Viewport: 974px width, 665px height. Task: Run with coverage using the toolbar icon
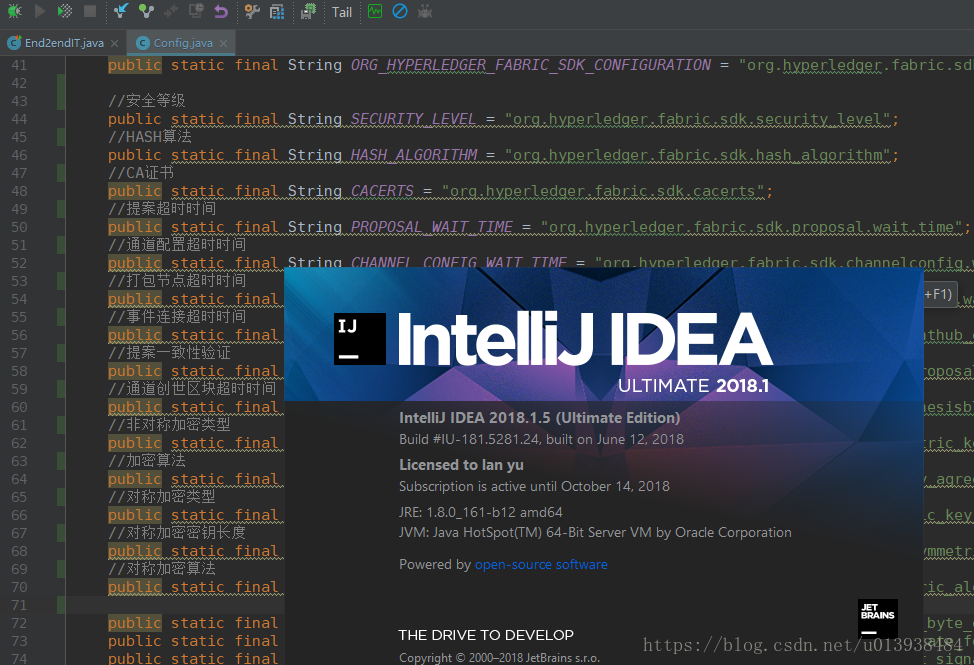[65, 11]
